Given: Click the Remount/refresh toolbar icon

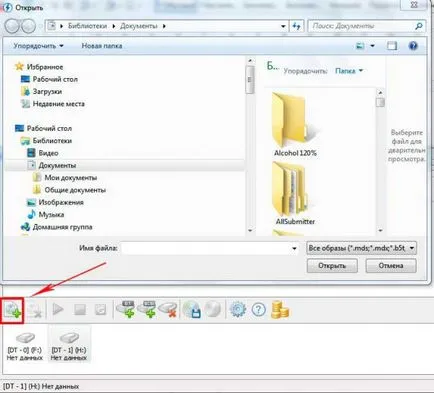Looking at the screenshot, I should (x=100, y=310).
